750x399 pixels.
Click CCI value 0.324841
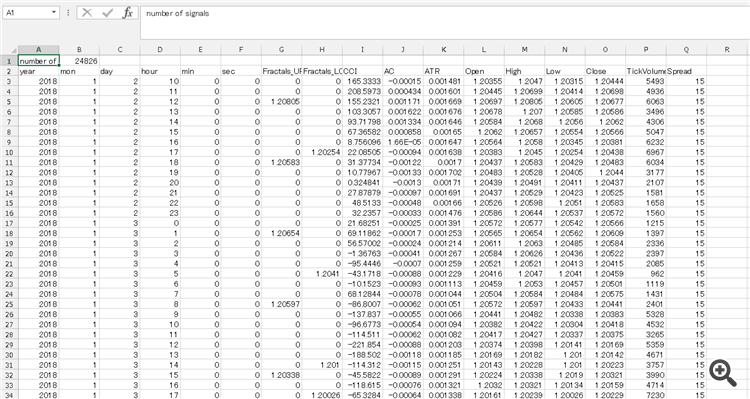click(x=362, y=182)
